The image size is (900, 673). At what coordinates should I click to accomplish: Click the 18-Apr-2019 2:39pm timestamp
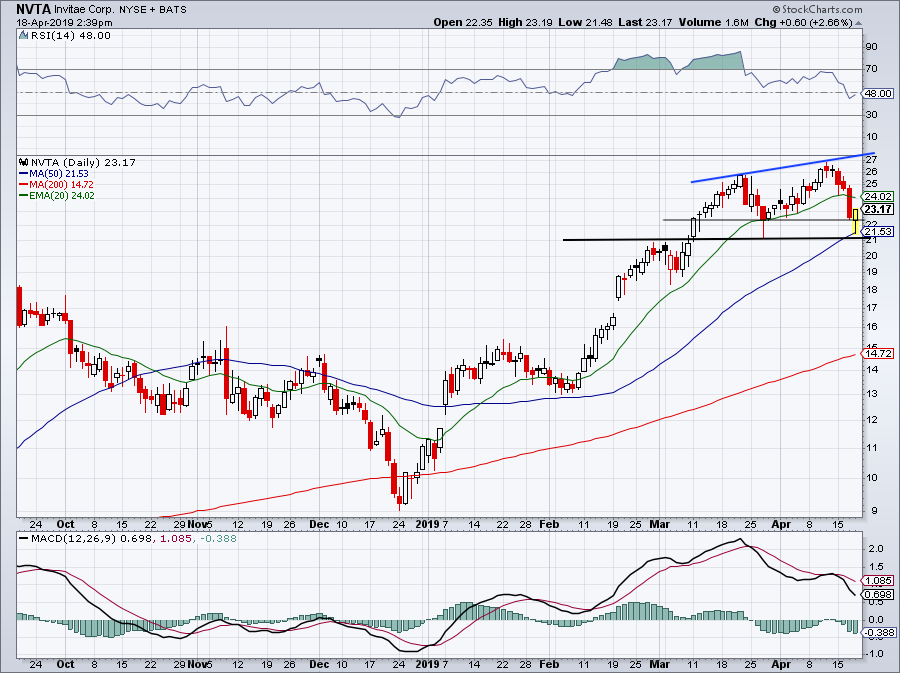(64, 23)
